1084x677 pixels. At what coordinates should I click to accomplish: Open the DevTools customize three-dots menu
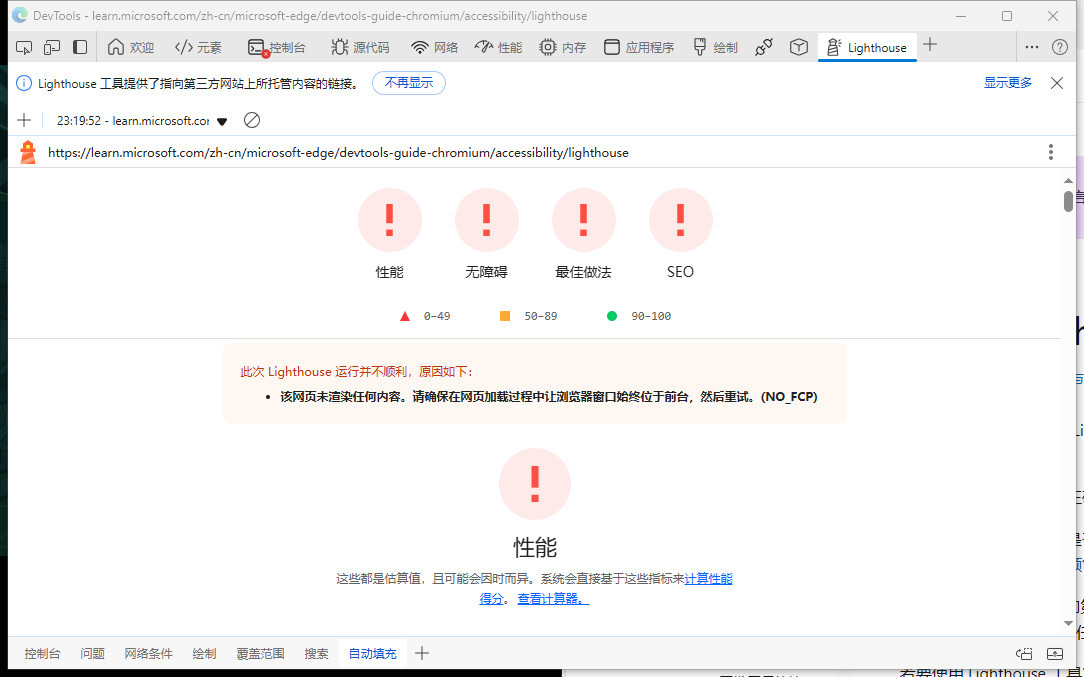pyautogui.click(x=1032, y=47)
